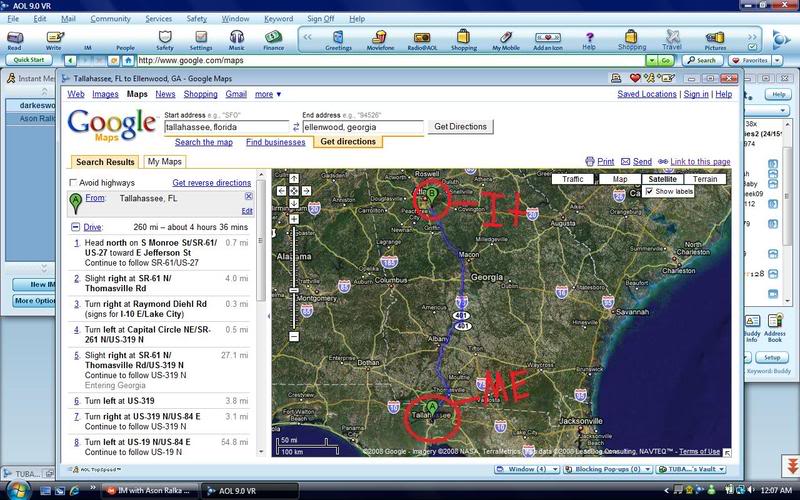Switch to Satellite map view
800x500 pixels.
662,179
